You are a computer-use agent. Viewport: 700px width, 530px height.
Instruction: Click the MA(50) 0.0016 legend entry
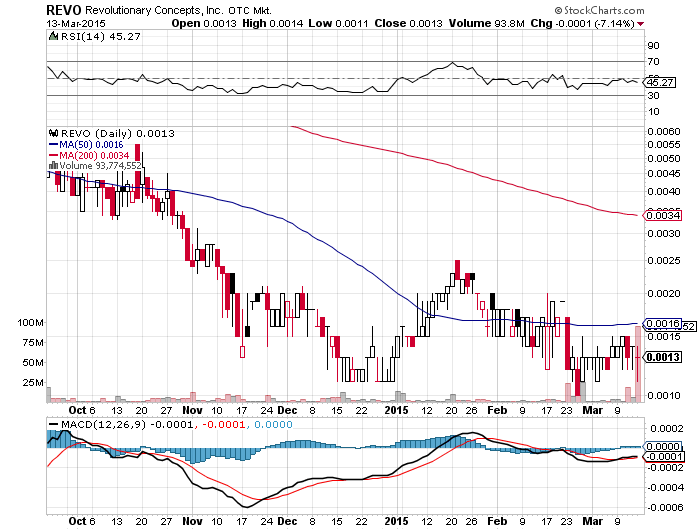[x=86, y=144]
